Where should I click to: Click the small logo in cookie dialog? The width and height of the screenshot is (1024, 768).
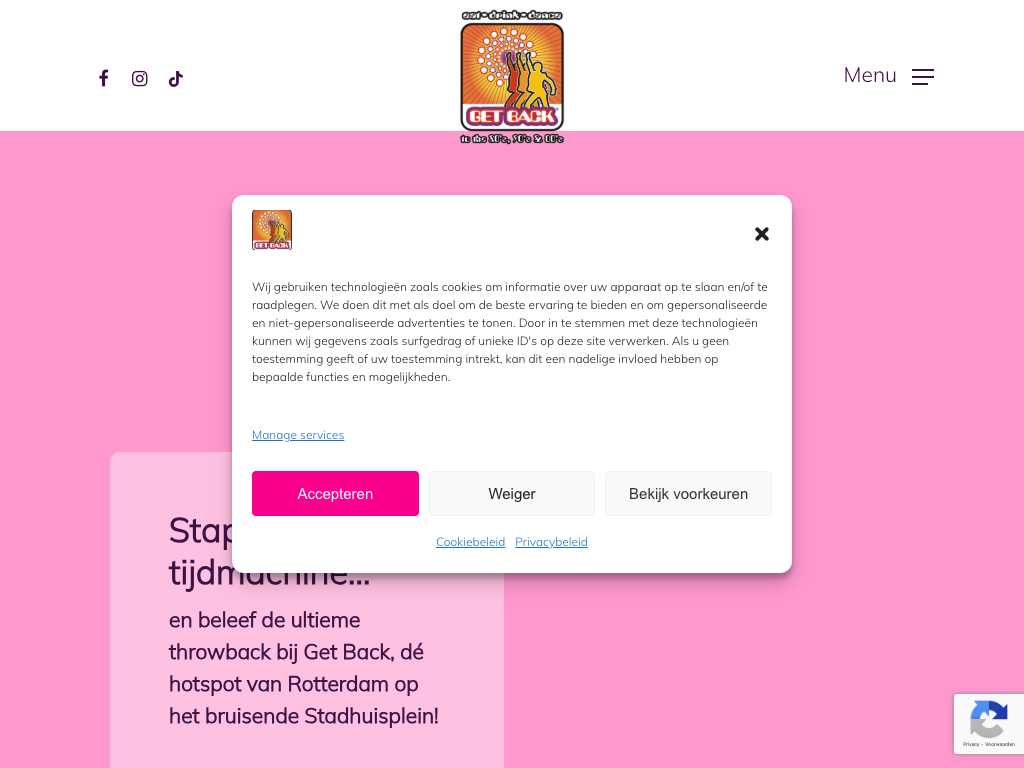click(272, 230)
